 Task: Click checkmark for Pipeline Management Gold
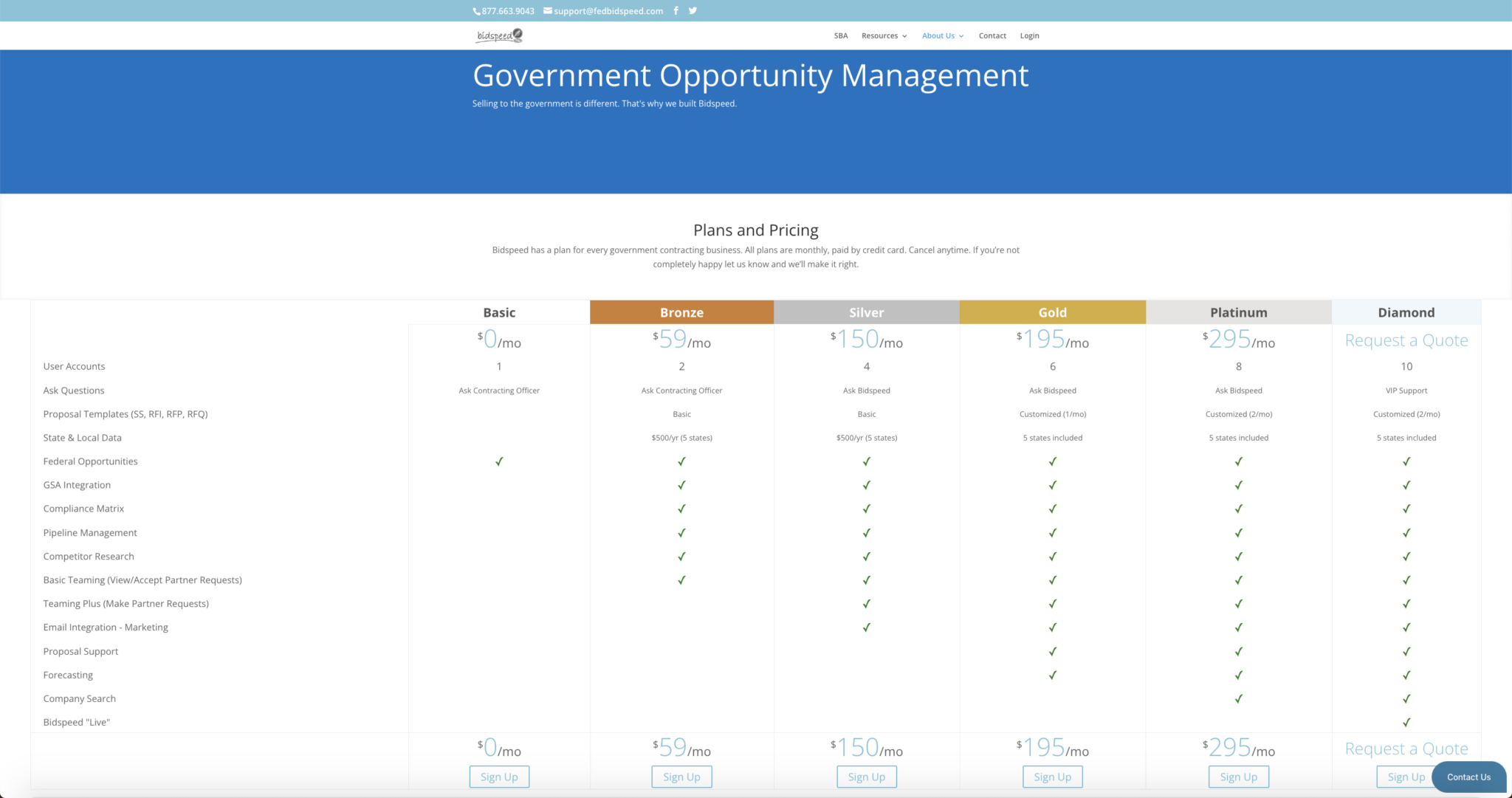click(x=1052, y=532)
